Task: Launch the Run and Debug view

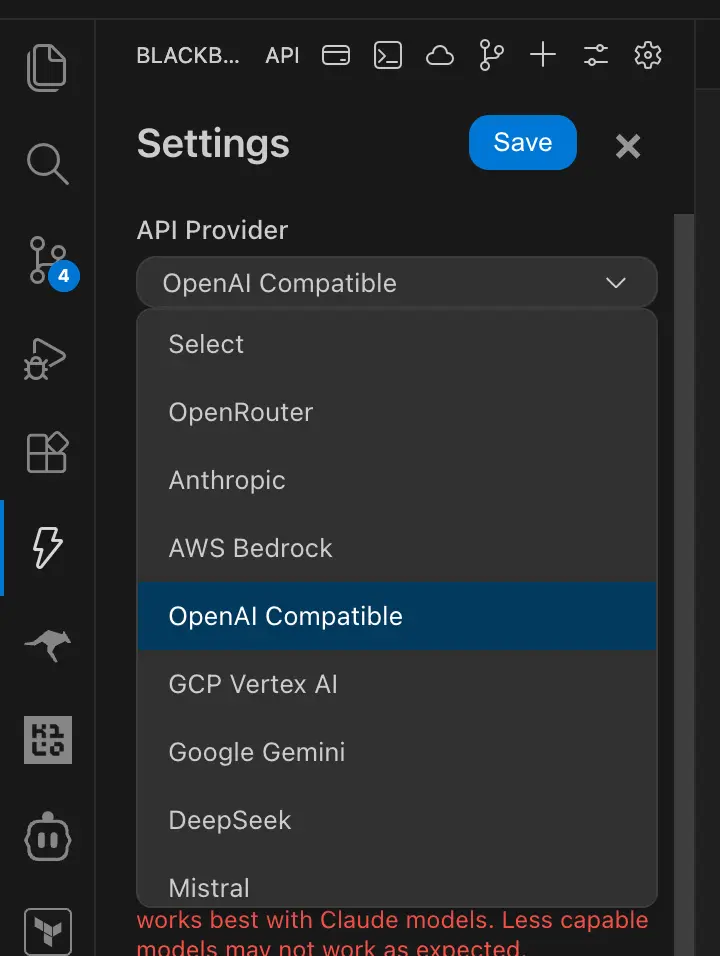Action: point(47,357)
